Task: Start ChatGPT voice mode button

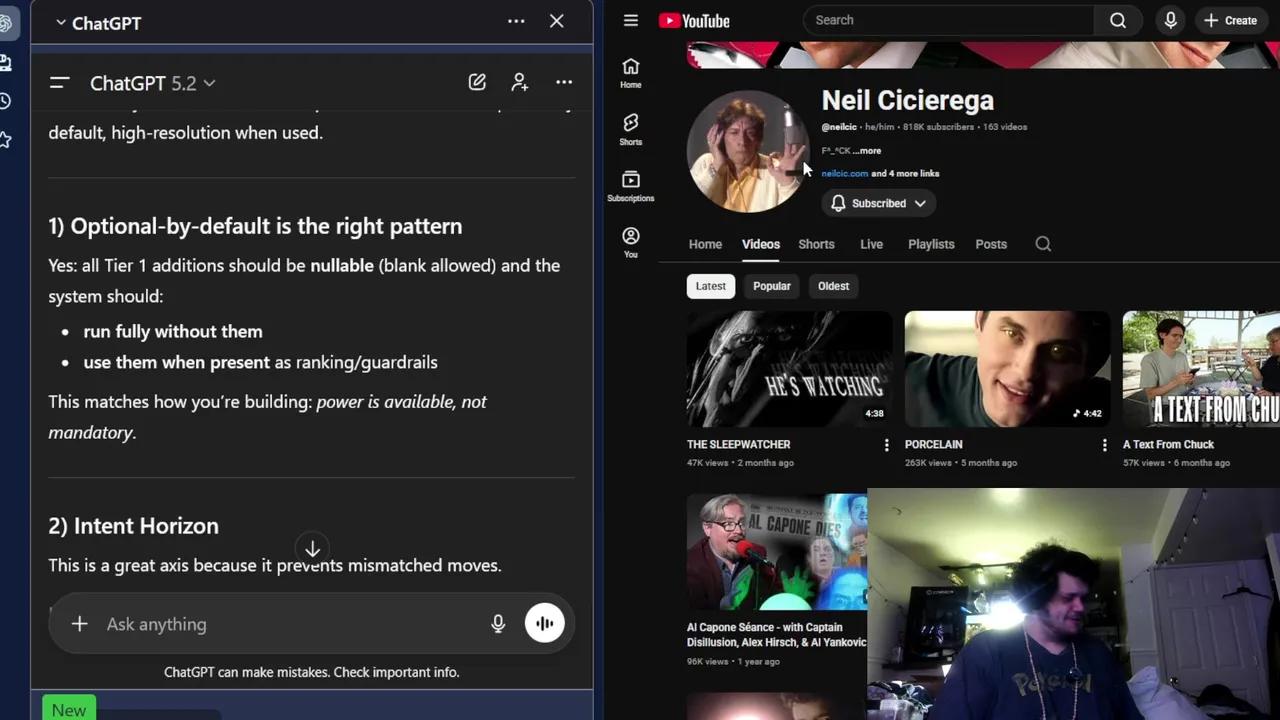Action: coord(545,623)
